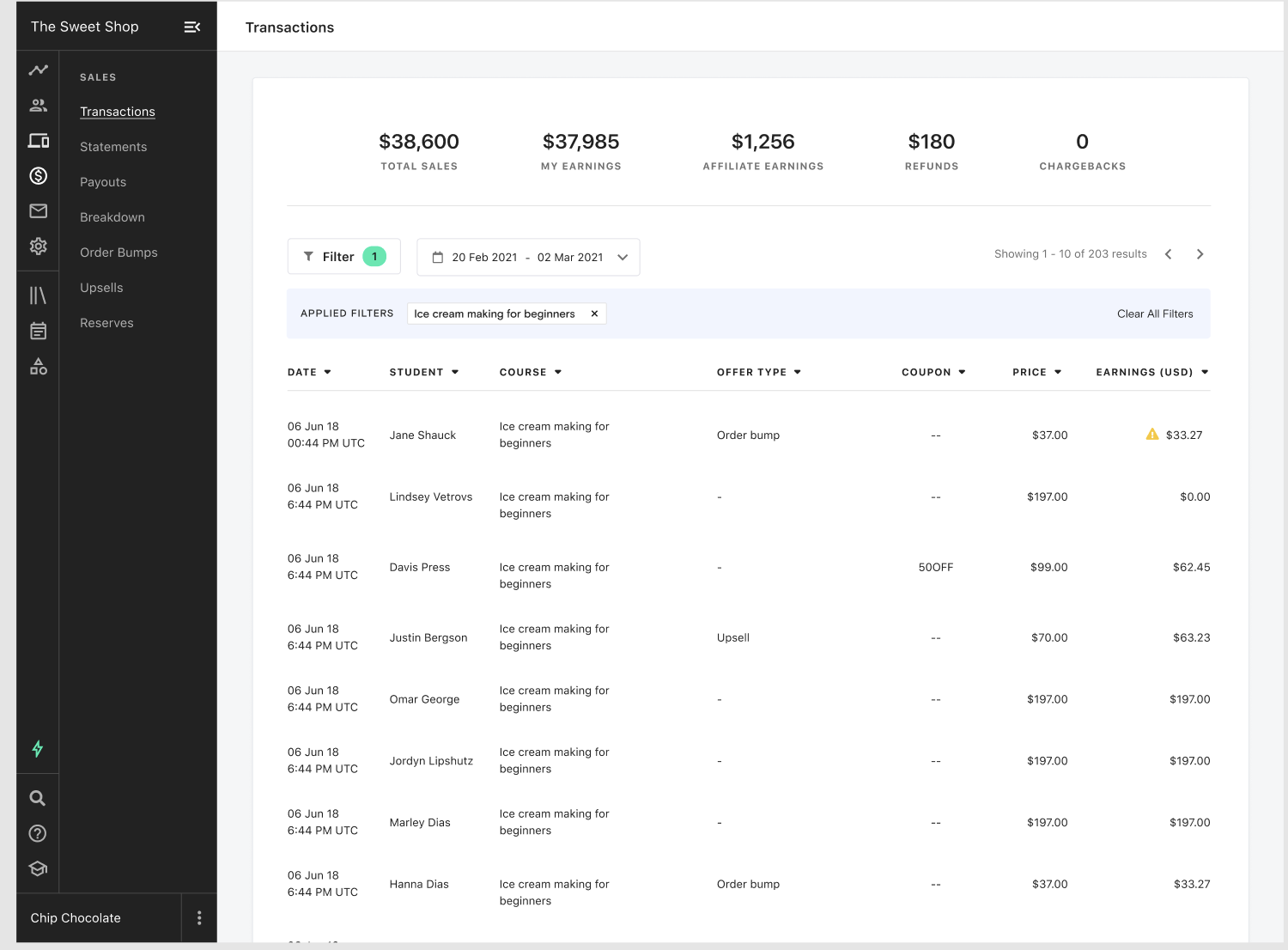The image size is (1288, 950).
Task: Select Omar George student name
Action: pyautogui.click(x=424, y=699)
